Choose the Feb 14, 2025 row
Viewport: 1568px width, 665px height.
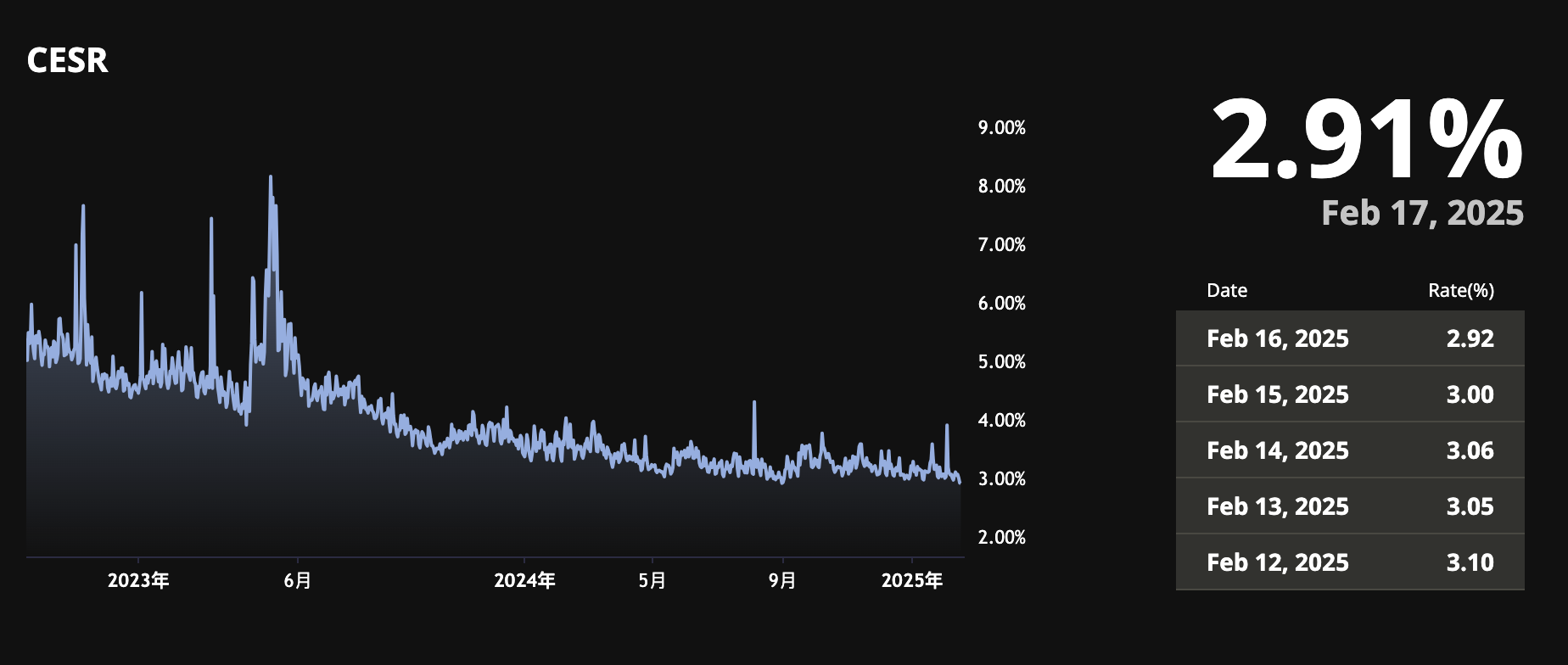[x=1349, y=450]
